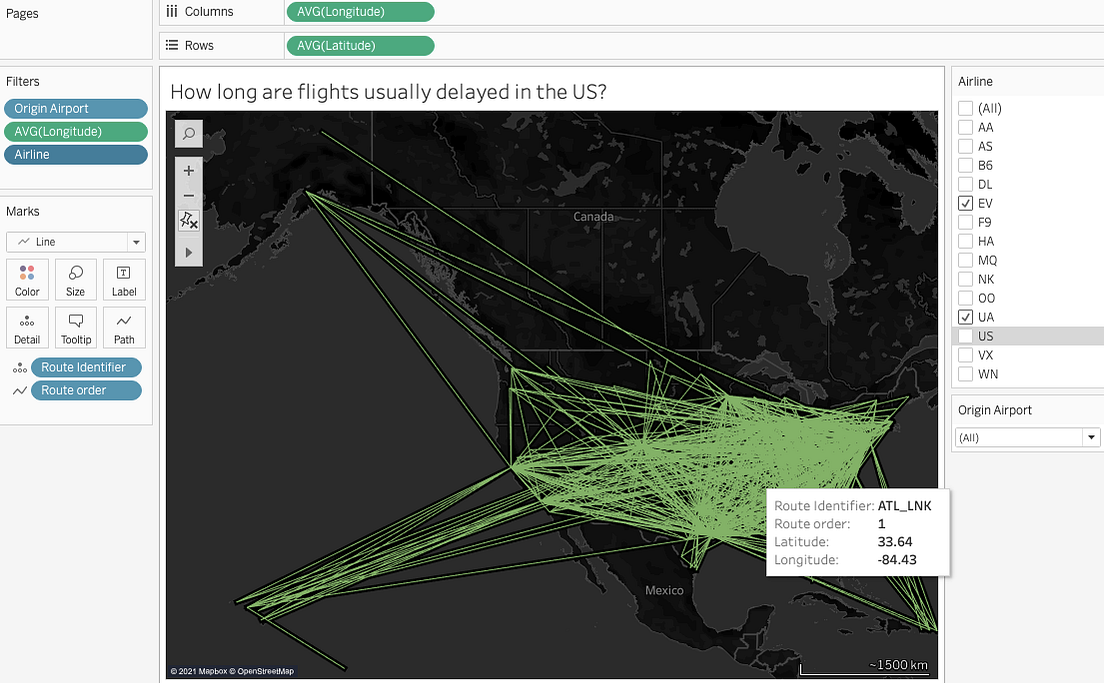This screenshot has width=1104, height=683.
Task: Zoom out on the map with the minus icon
Action: [x=189, y=196]
